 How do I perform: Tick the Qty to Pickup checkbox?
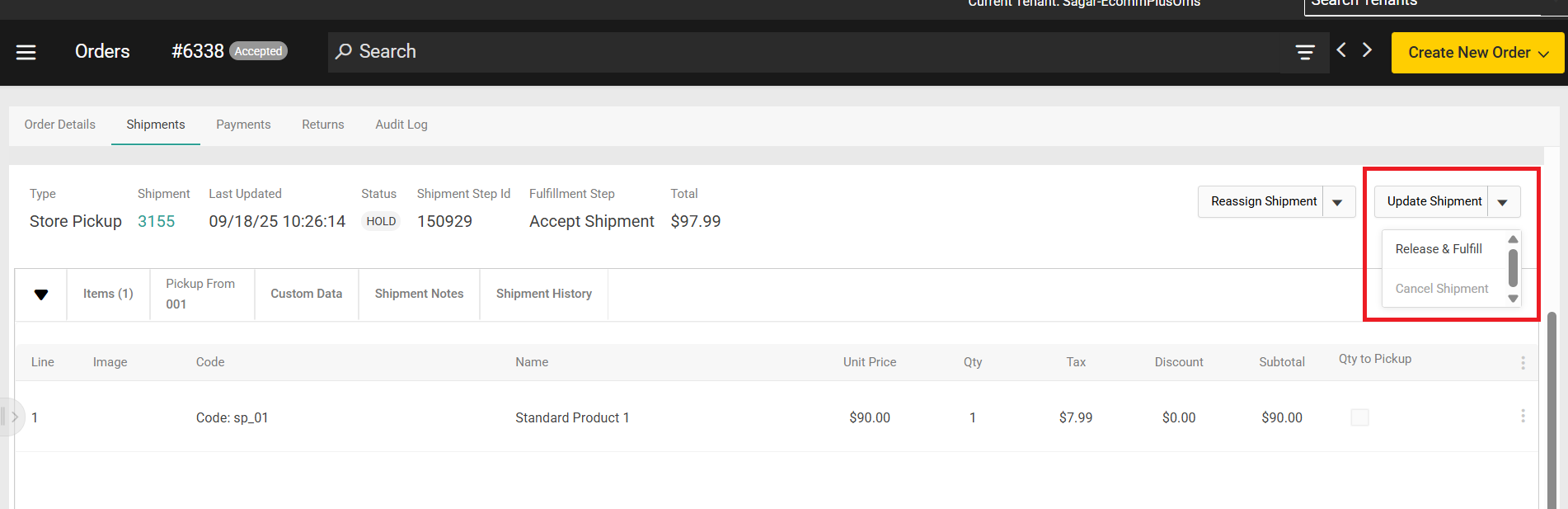[x=1359, y=417]
